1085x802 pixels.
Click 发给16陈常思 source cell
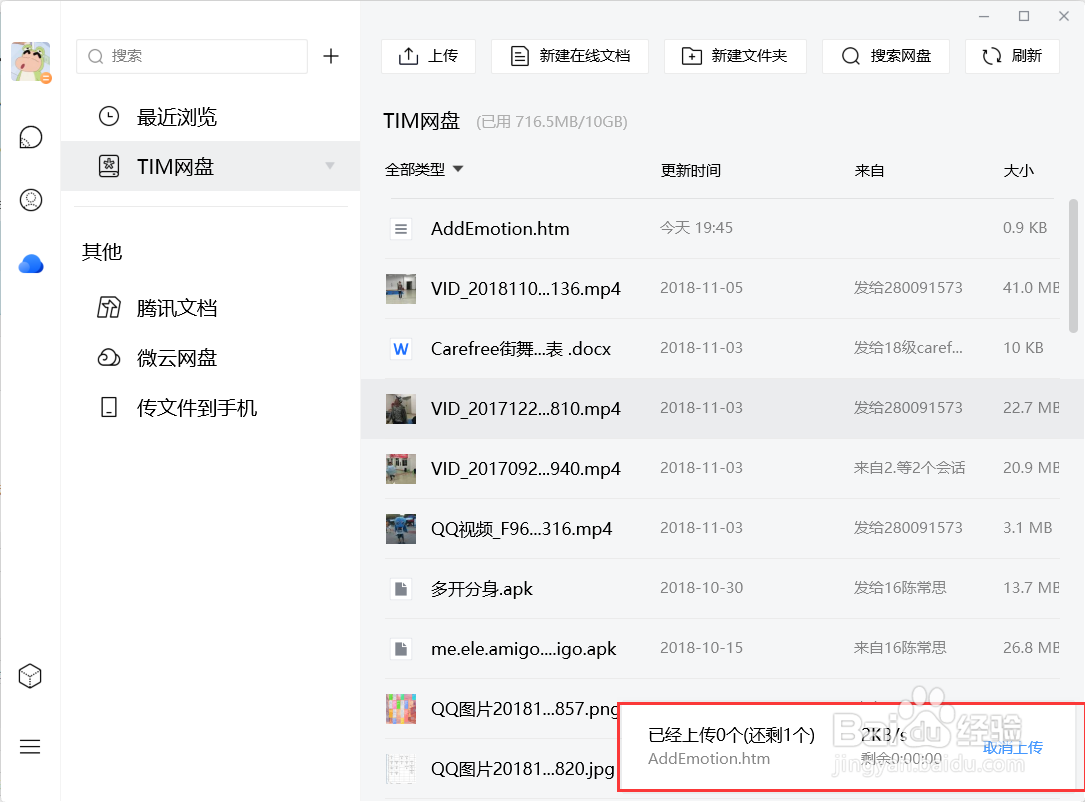pos(900,587)
